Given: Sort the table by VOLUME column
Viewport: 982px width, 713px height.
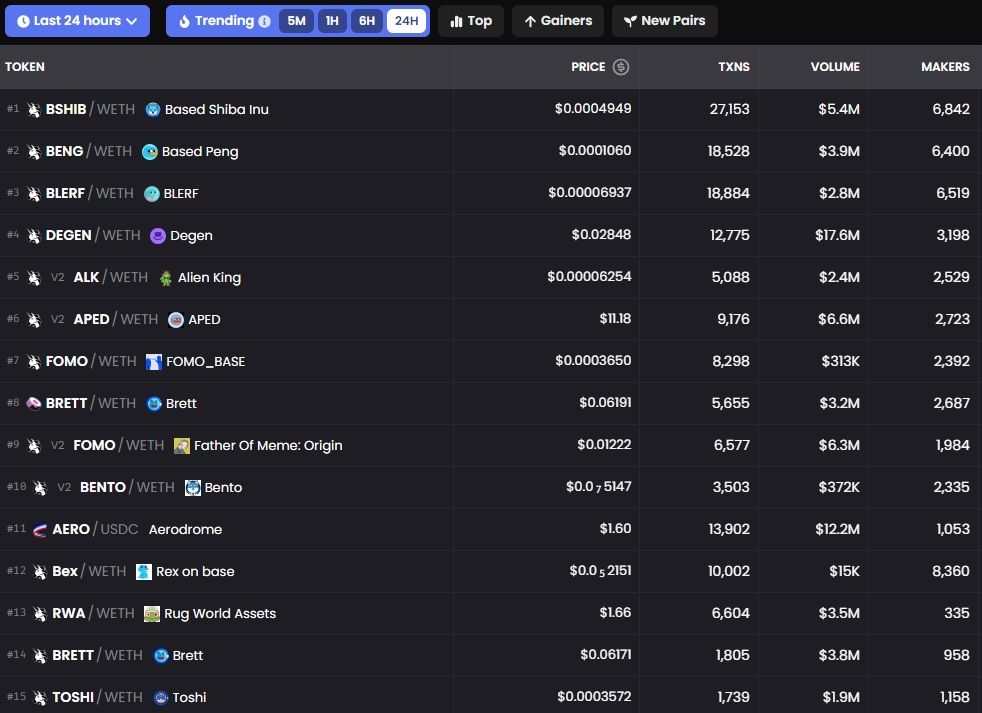Looking at the screenshot, I should (x=834, y=67).
